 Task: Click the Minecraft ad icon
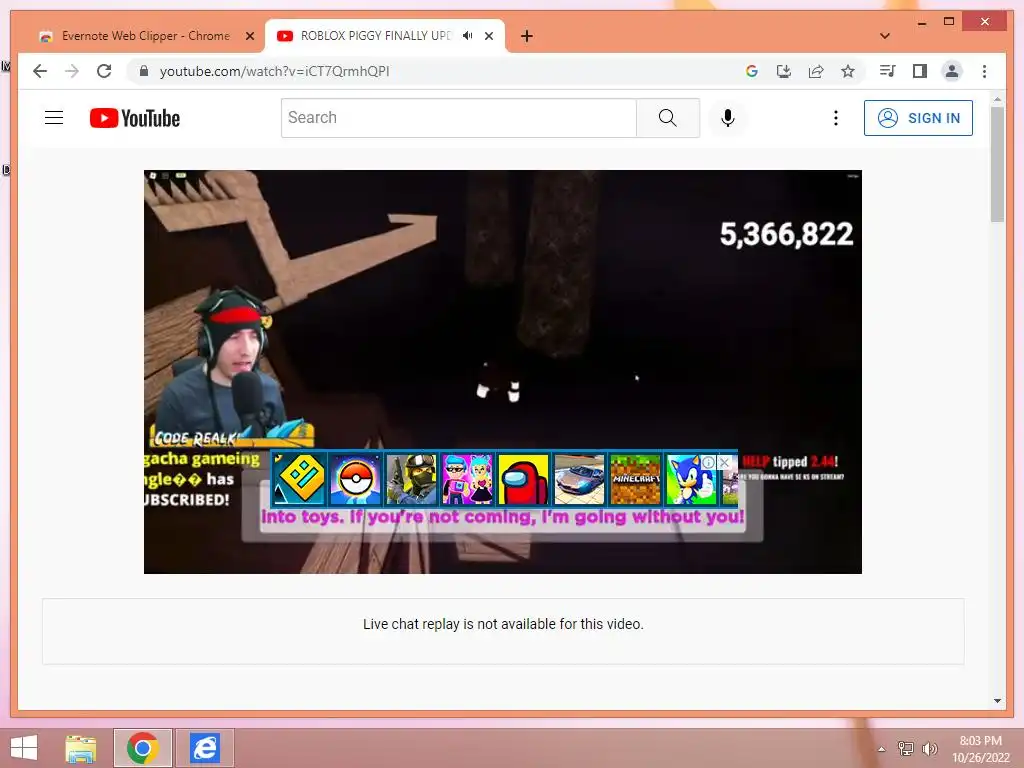click(x=635, y=479)
